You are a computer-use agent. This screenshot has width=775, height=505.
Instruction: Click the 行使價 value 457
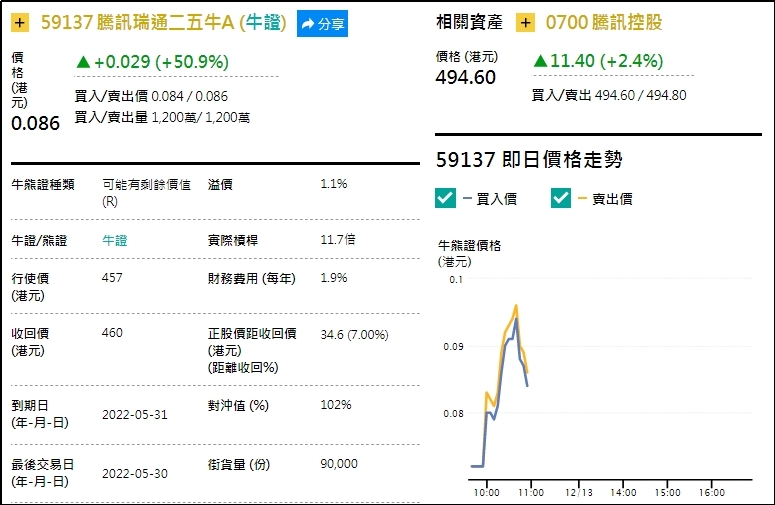point(112,278)
